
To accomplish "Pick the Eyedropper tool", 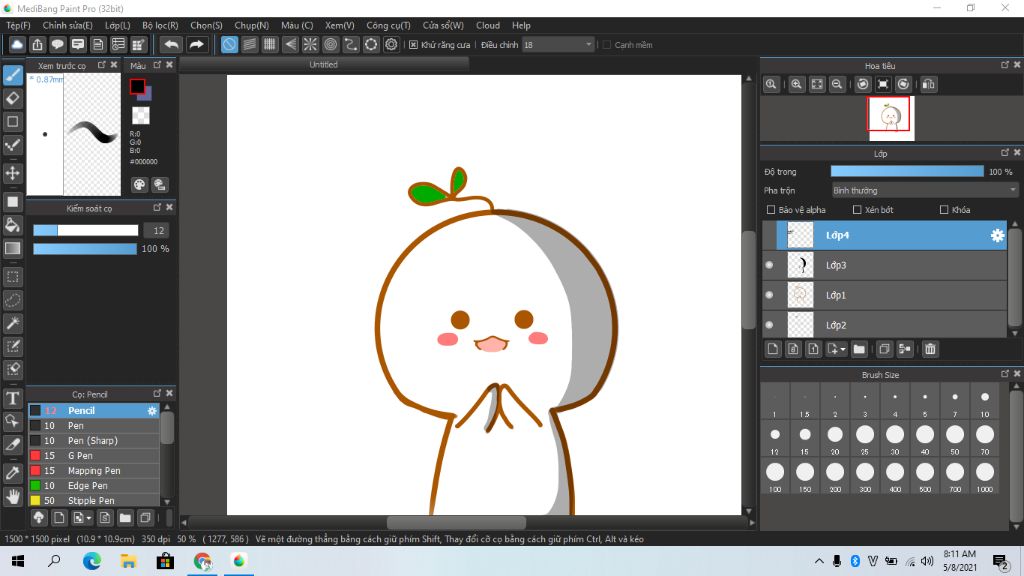I will (12, 473).
